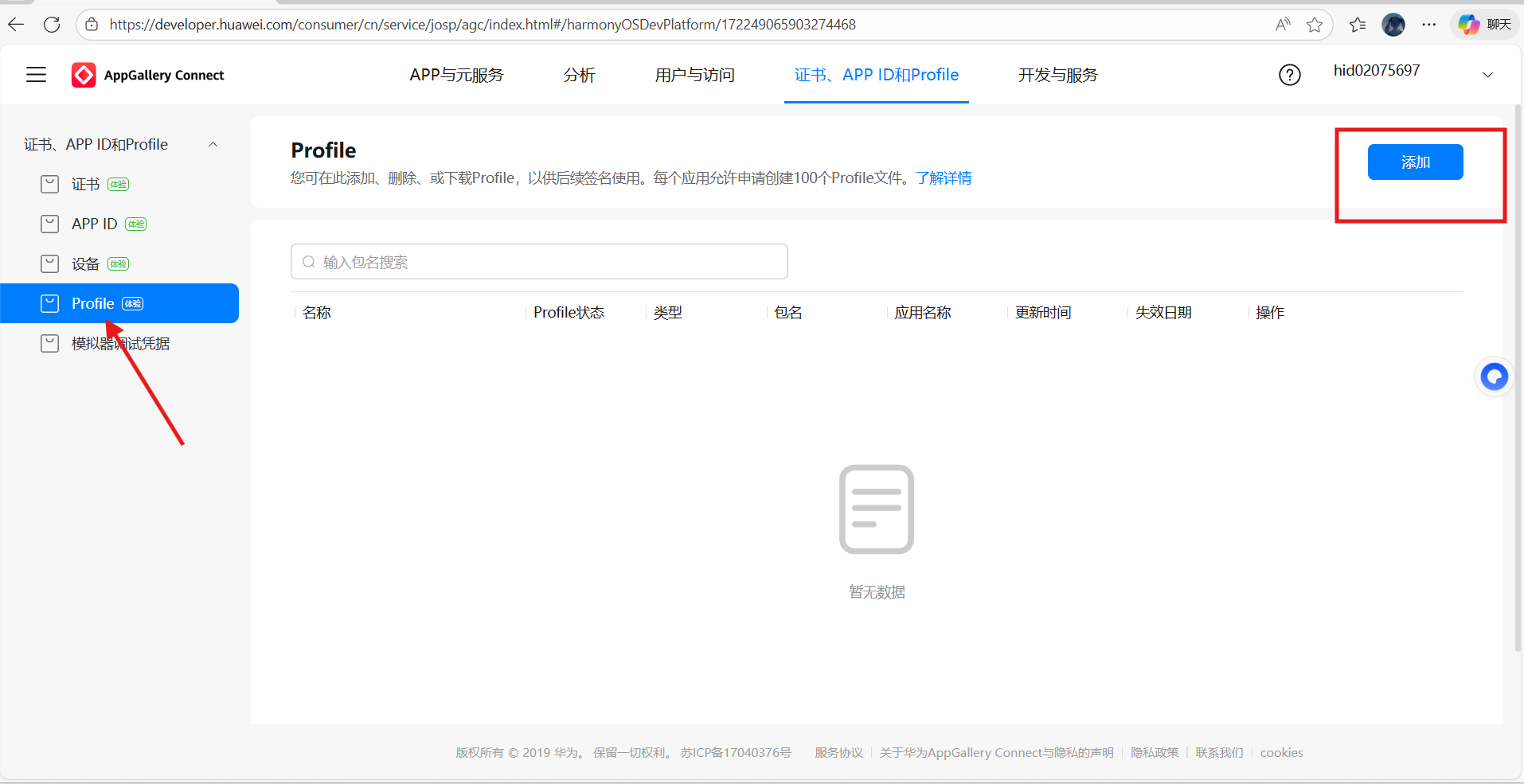The height and width of the screenshot is (784, 1524).
Task: Open the hamburger navigation menu
Action: [36, 74]
